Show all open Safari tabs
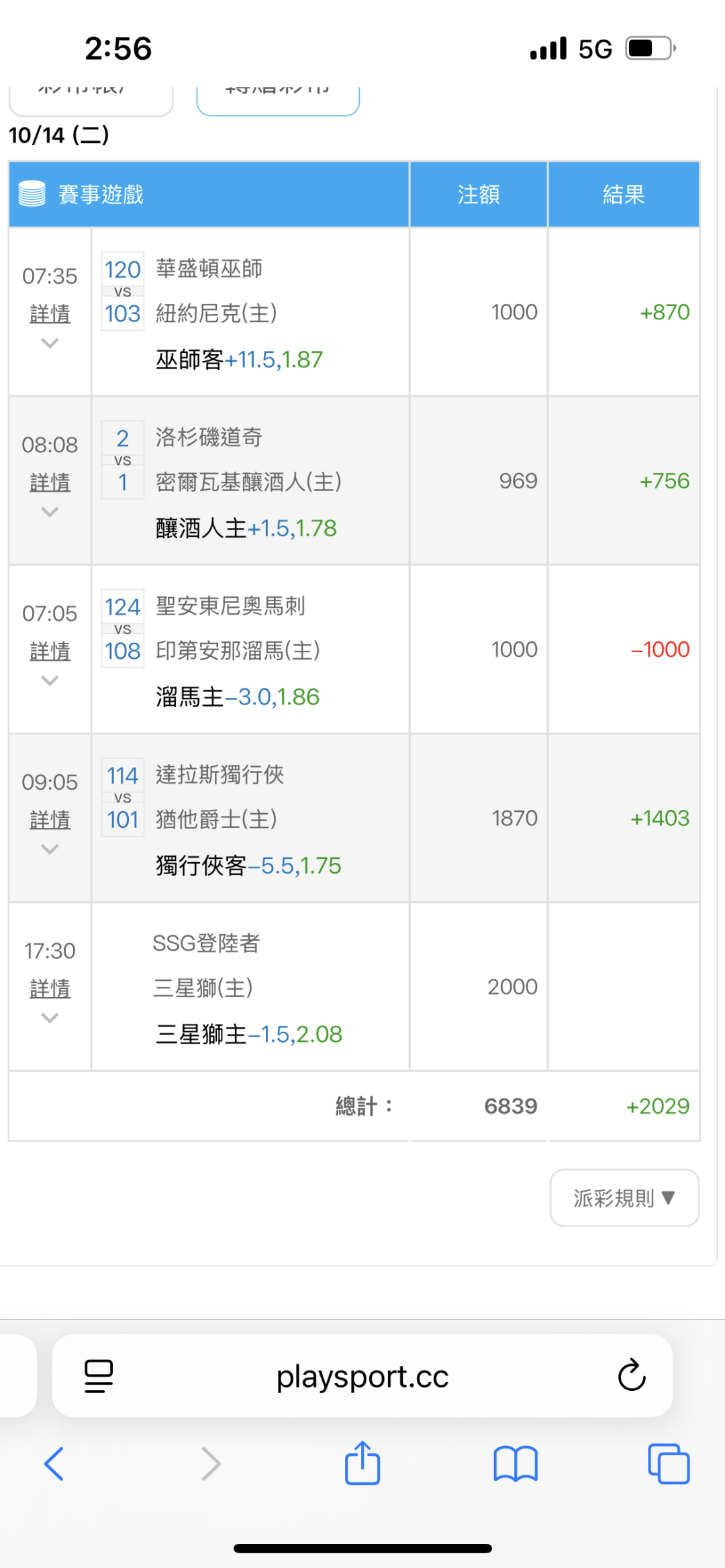Viewport: 725px width, 1568px height. [x=669, y=1463]
